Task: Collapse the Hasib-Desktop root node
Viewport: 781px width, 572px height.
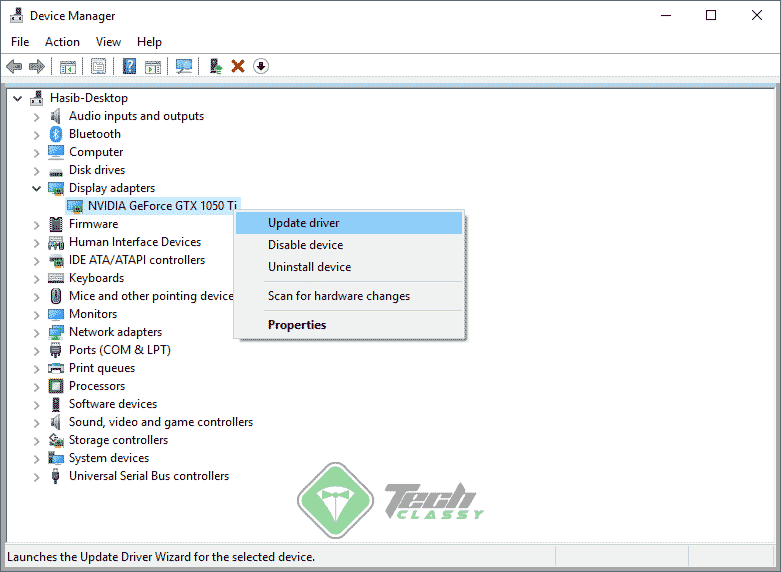Action: (x=17, y=99)
